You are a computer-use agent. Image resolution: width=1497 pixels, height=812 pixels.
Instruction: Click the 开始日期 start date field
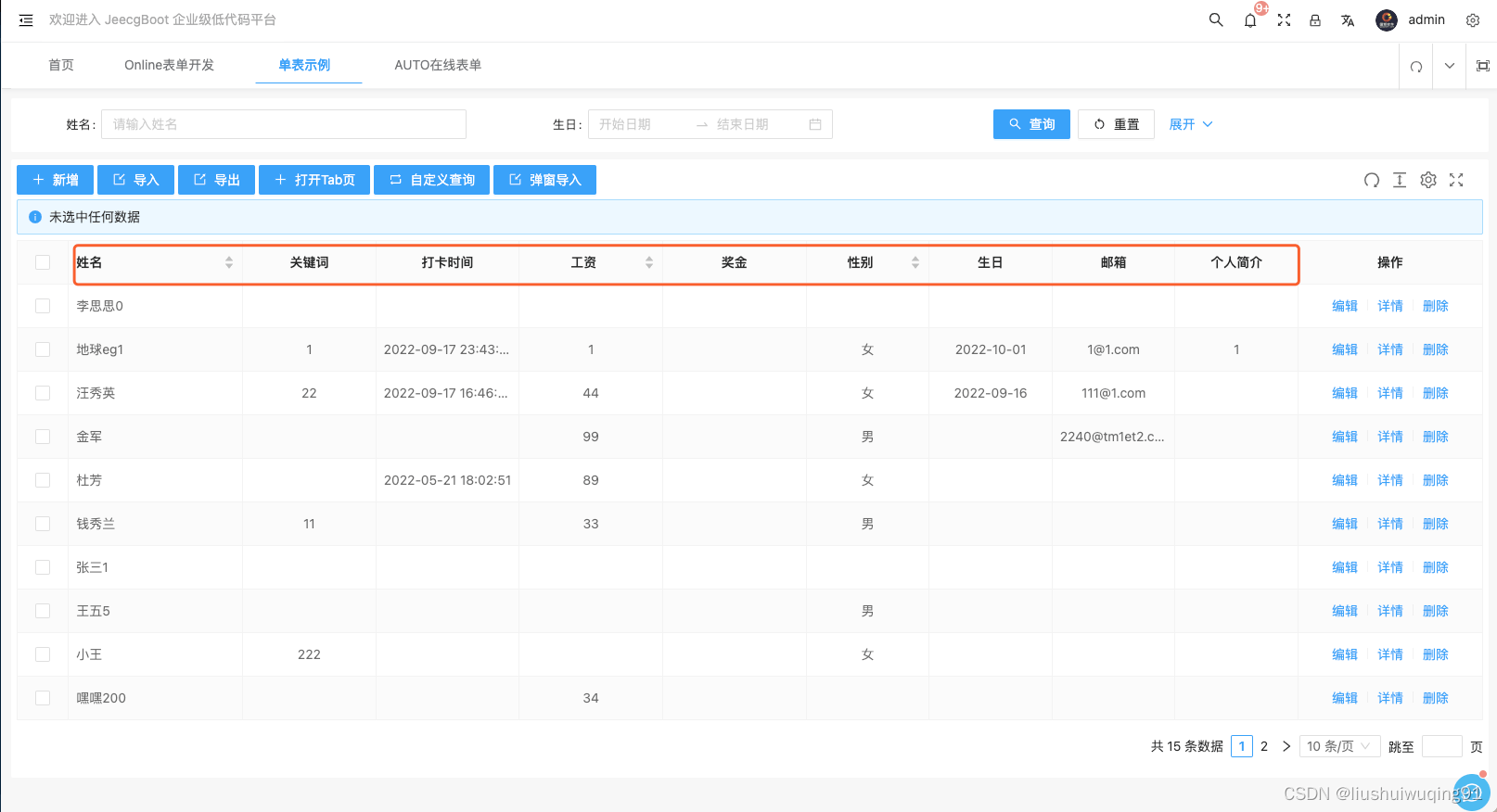coord(640,124)
